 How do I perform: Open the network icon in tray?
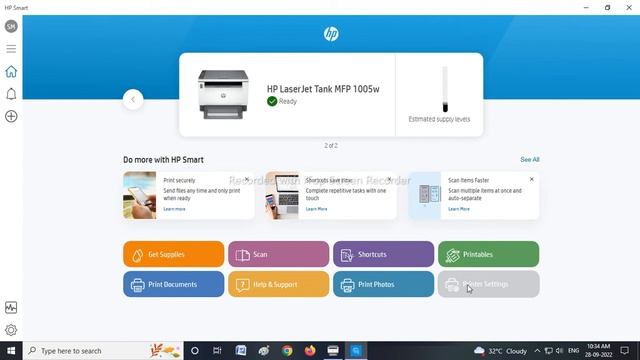549,351
